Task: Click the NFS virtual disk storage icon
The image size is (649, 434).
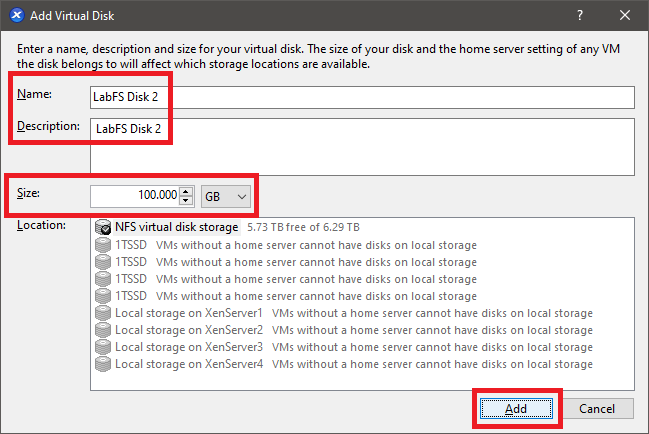Action: pyautogui.click(x=102, y=228)
